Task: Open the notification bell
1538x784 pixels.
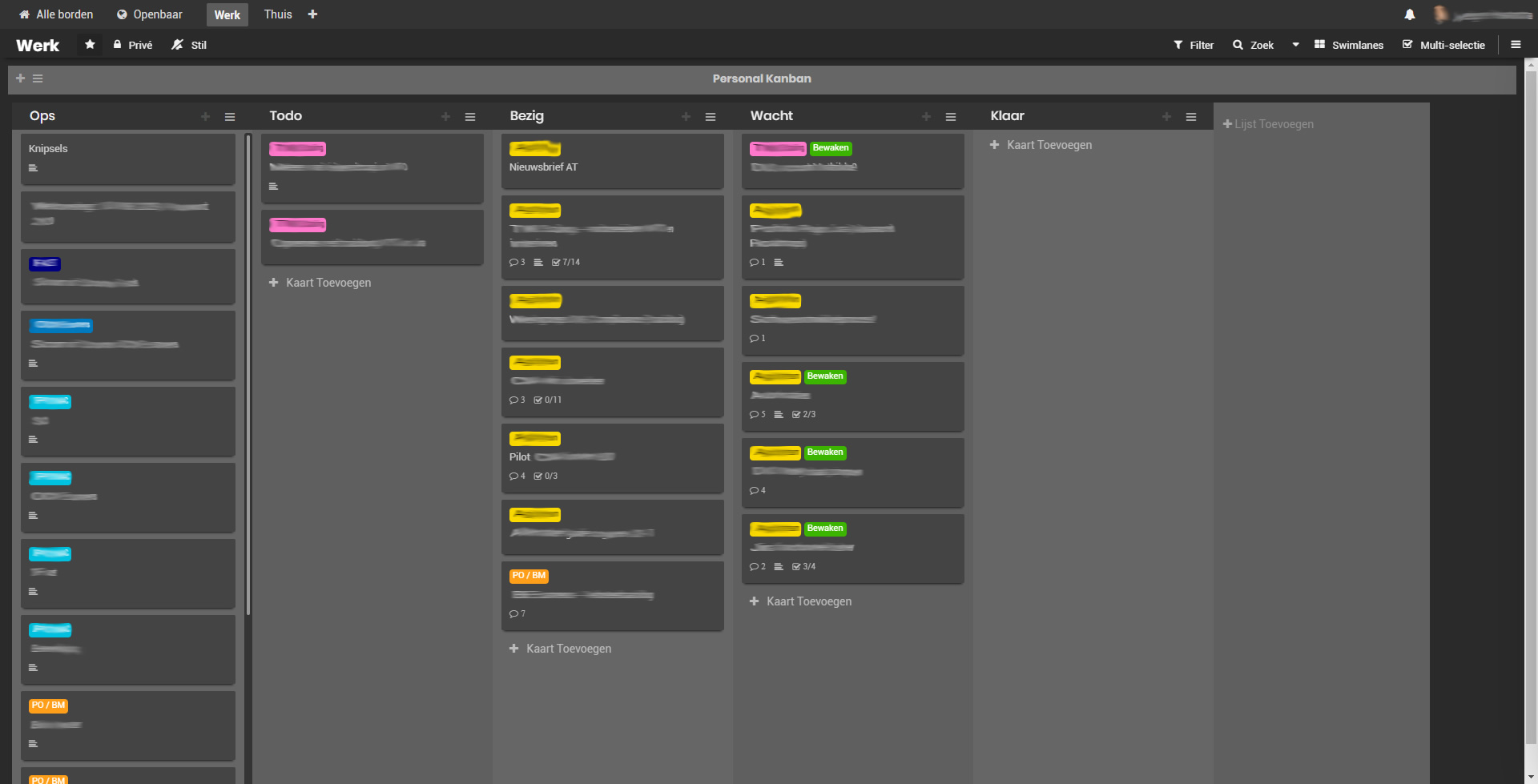Action: [1410, 14]
